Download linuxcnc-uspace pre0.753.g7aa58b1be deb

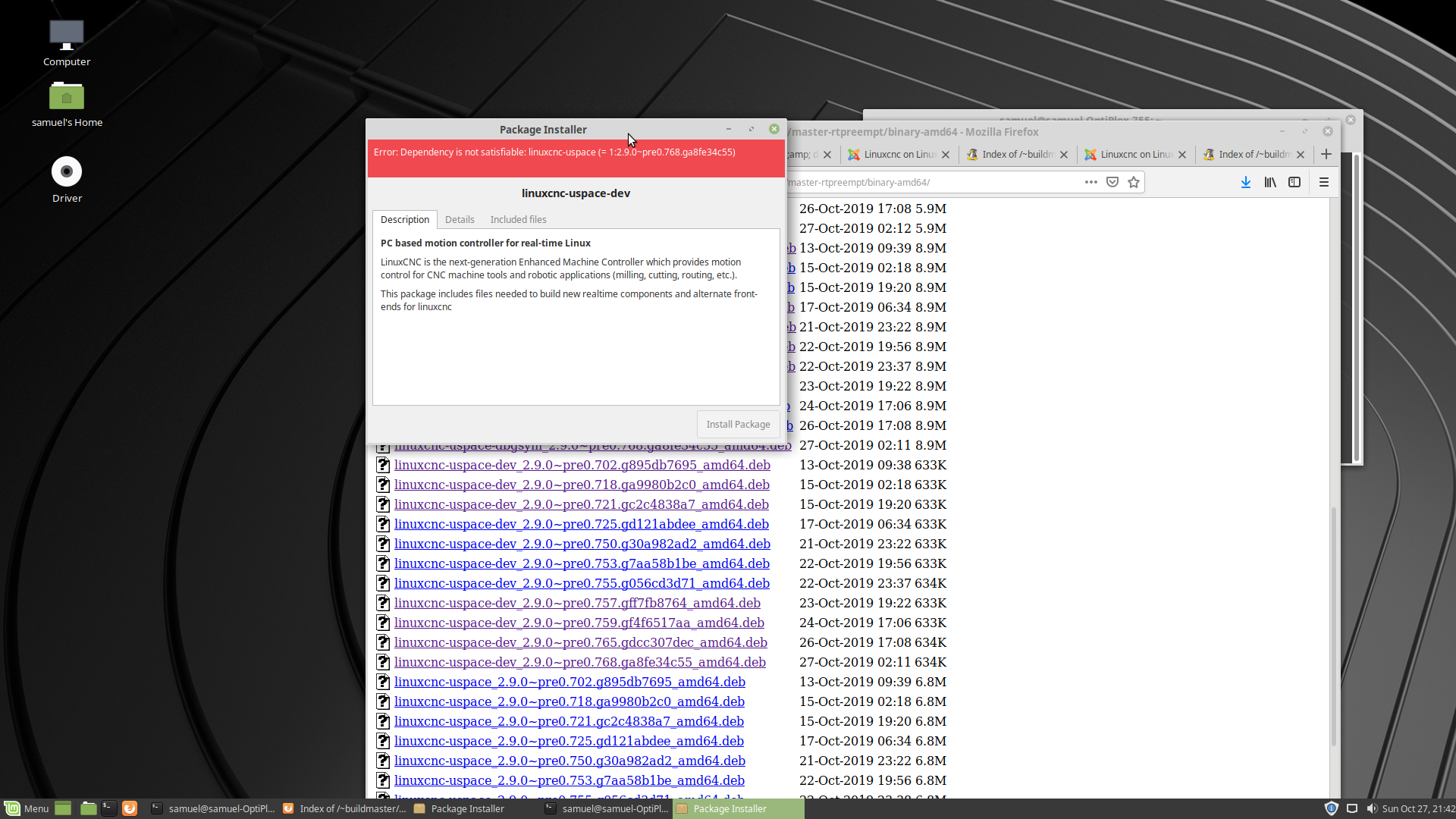point(569,780)
